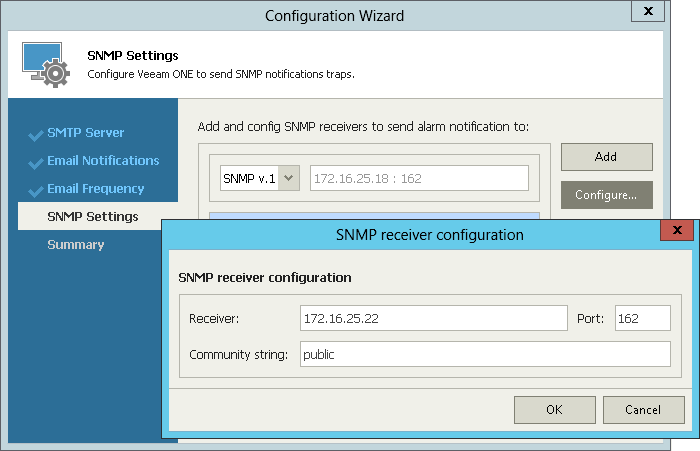Go to Email Notifications wizard step

coord(102,161)
